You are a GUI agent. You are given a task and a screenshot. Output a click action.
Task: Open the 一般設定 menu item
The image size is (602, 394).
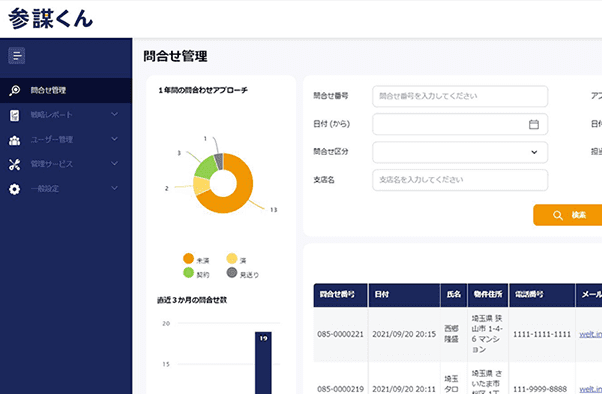click(66, 189)
